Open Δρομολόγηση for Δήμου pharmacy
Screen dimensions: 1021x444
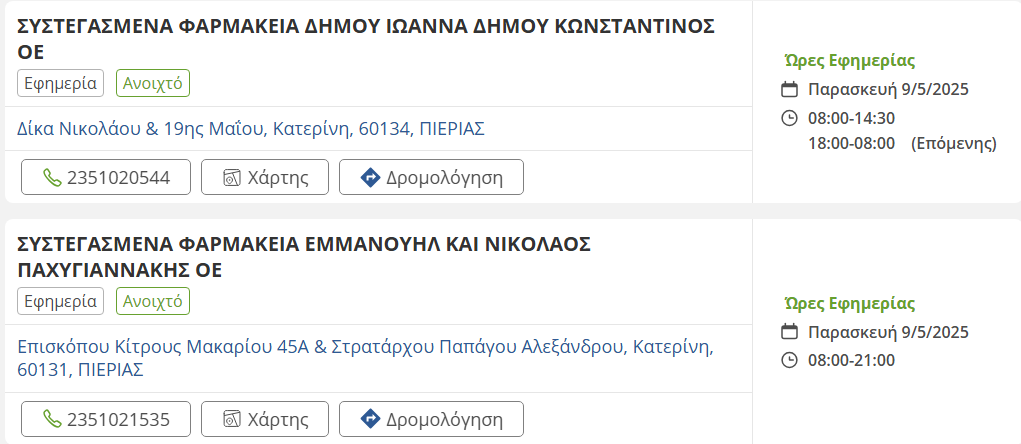[x=431, y=178]
